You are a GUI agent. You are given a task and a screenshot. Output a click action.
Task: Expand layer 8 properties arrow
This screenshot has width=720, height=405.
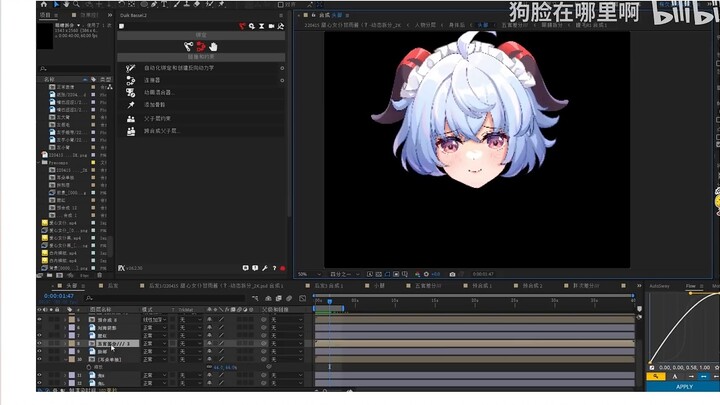point(65,343)
